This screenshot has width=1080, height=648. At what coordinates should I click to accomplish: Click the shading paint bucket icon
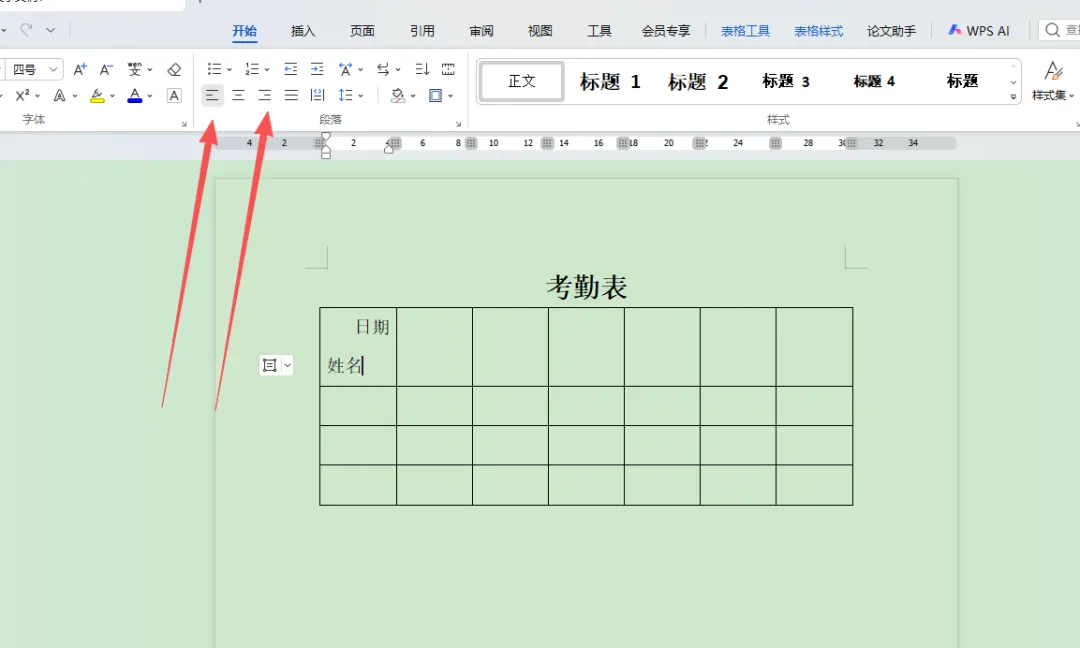tap(398, 95)
